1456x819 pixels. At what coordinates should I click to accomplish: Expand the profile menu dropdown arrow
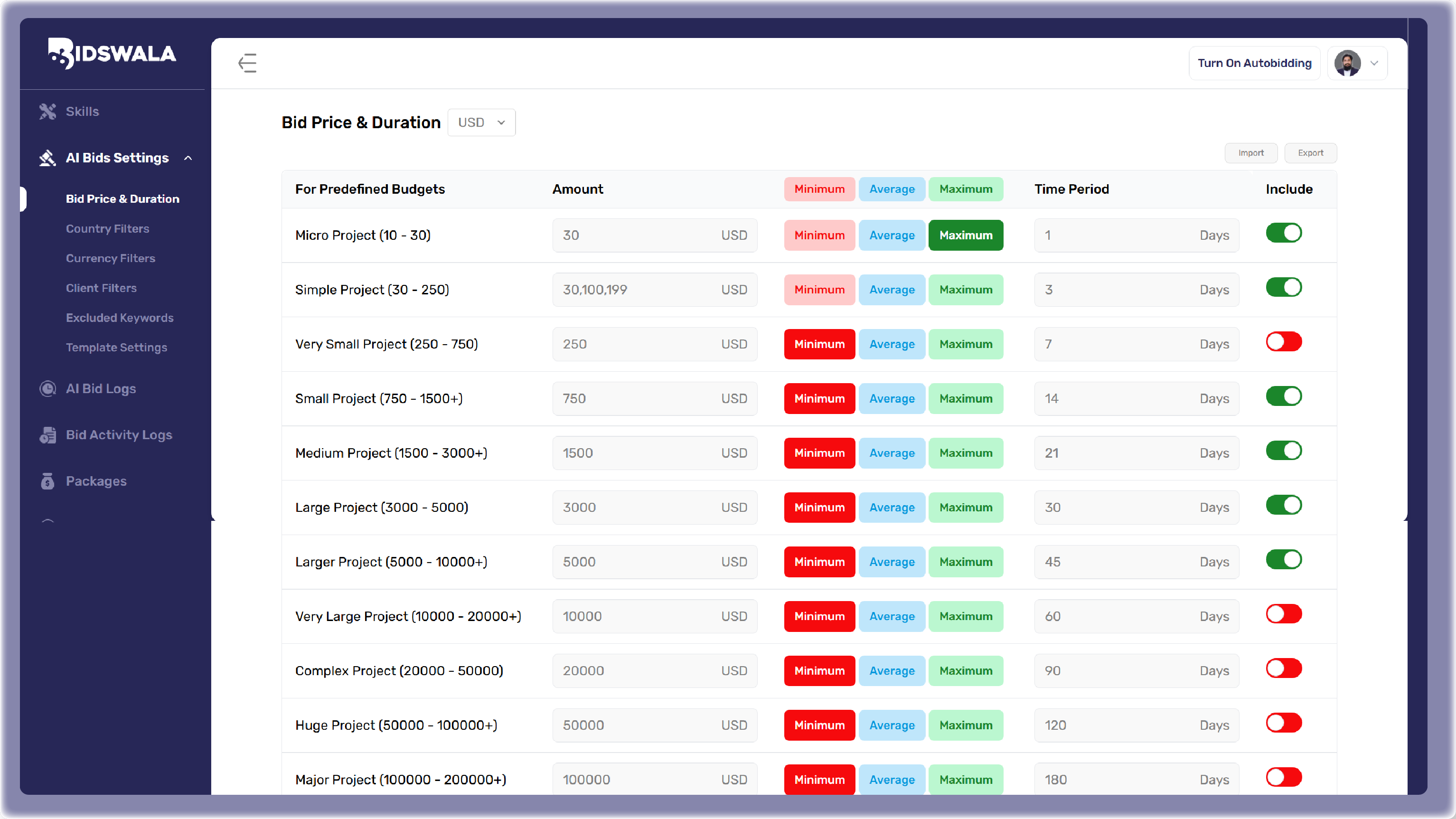click(x=1374, y=63)
